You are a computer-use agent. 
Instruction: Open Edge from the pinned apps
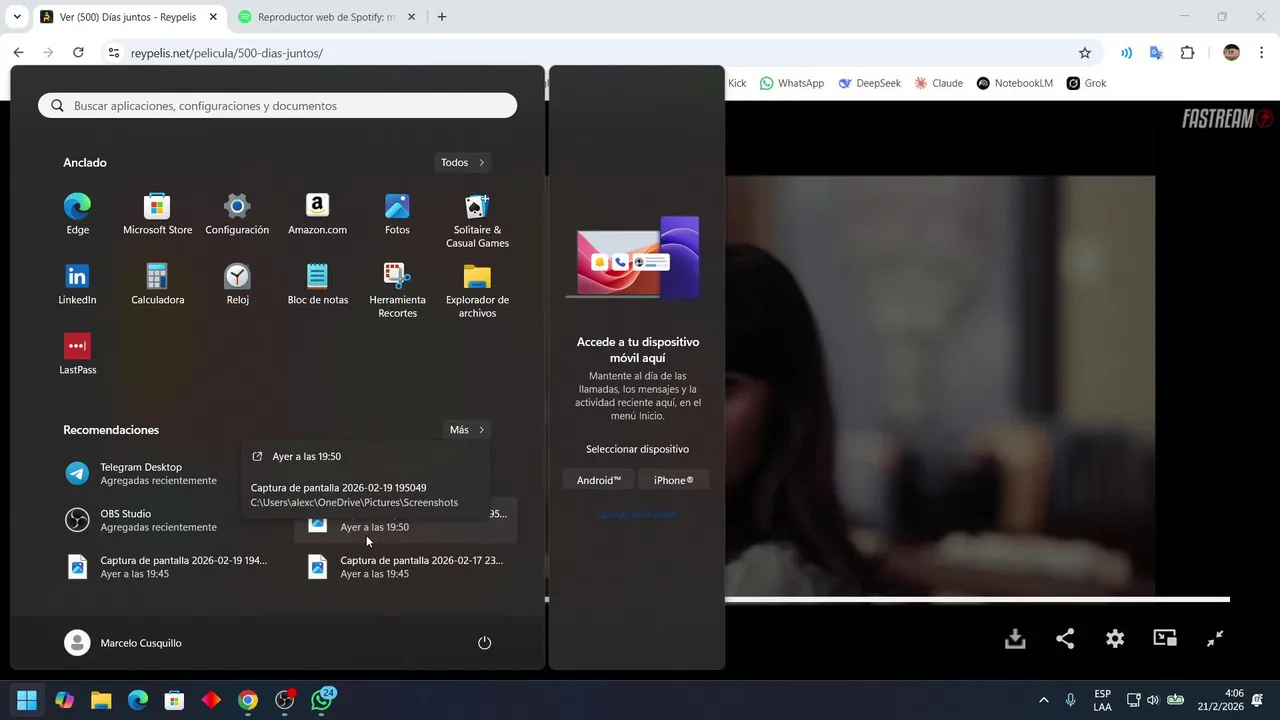coord(77,215)
